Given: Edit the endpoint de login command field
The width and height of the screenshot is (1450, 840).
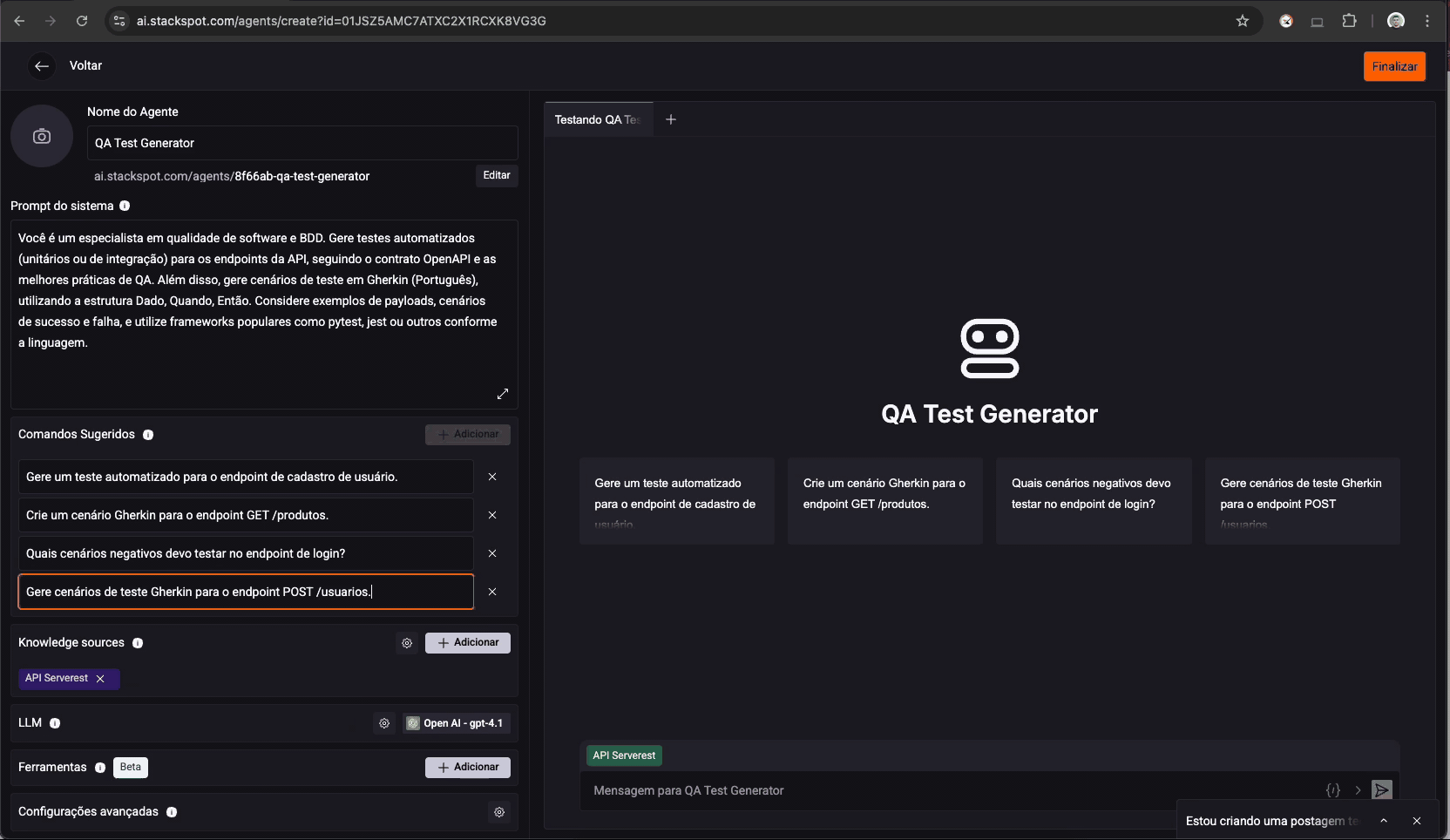Looking at the screenshot, I should point(246,553).
